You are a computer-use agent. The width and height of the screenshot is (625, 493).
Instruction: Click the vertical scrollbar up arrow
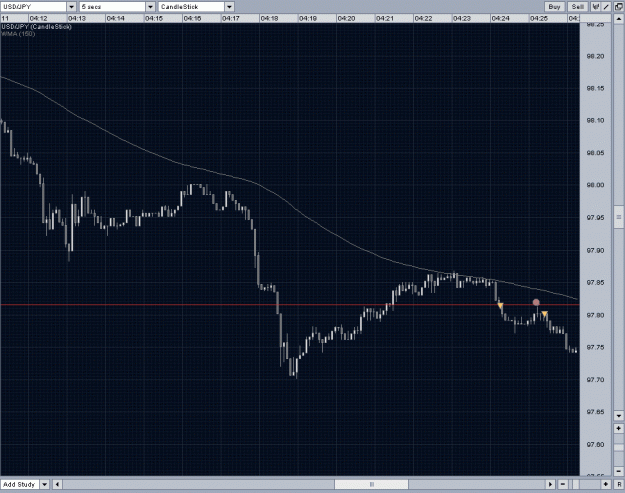(x=619, y=19)
